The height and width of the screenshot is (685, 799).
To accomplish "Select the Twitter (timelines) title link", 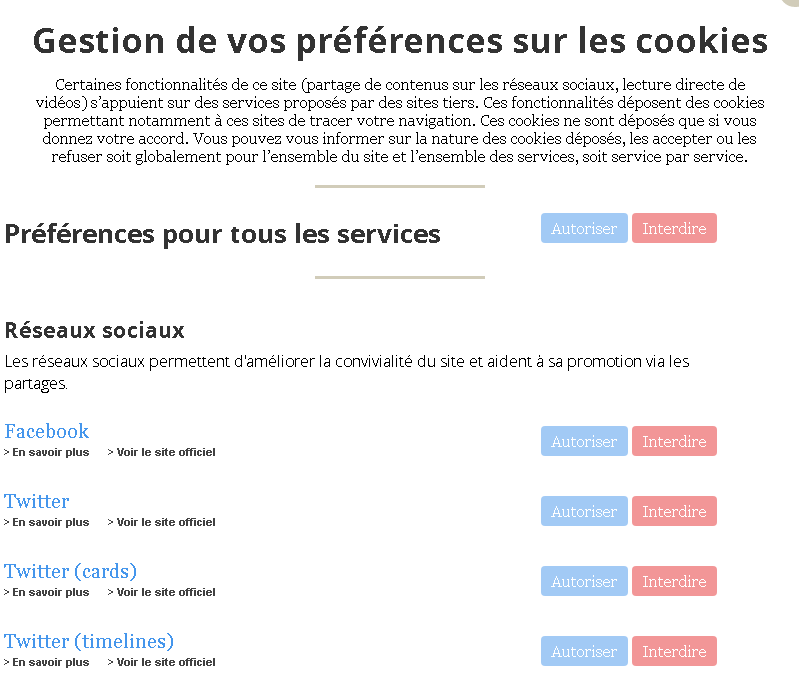I will click(x=89, y=641).
